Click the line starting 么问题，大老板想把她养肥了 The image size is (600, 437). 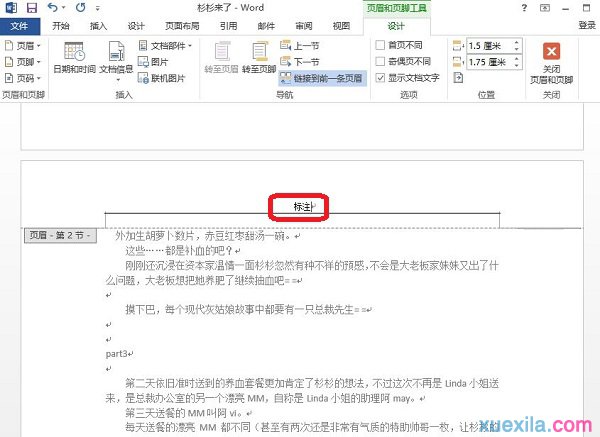pos(204,280)
